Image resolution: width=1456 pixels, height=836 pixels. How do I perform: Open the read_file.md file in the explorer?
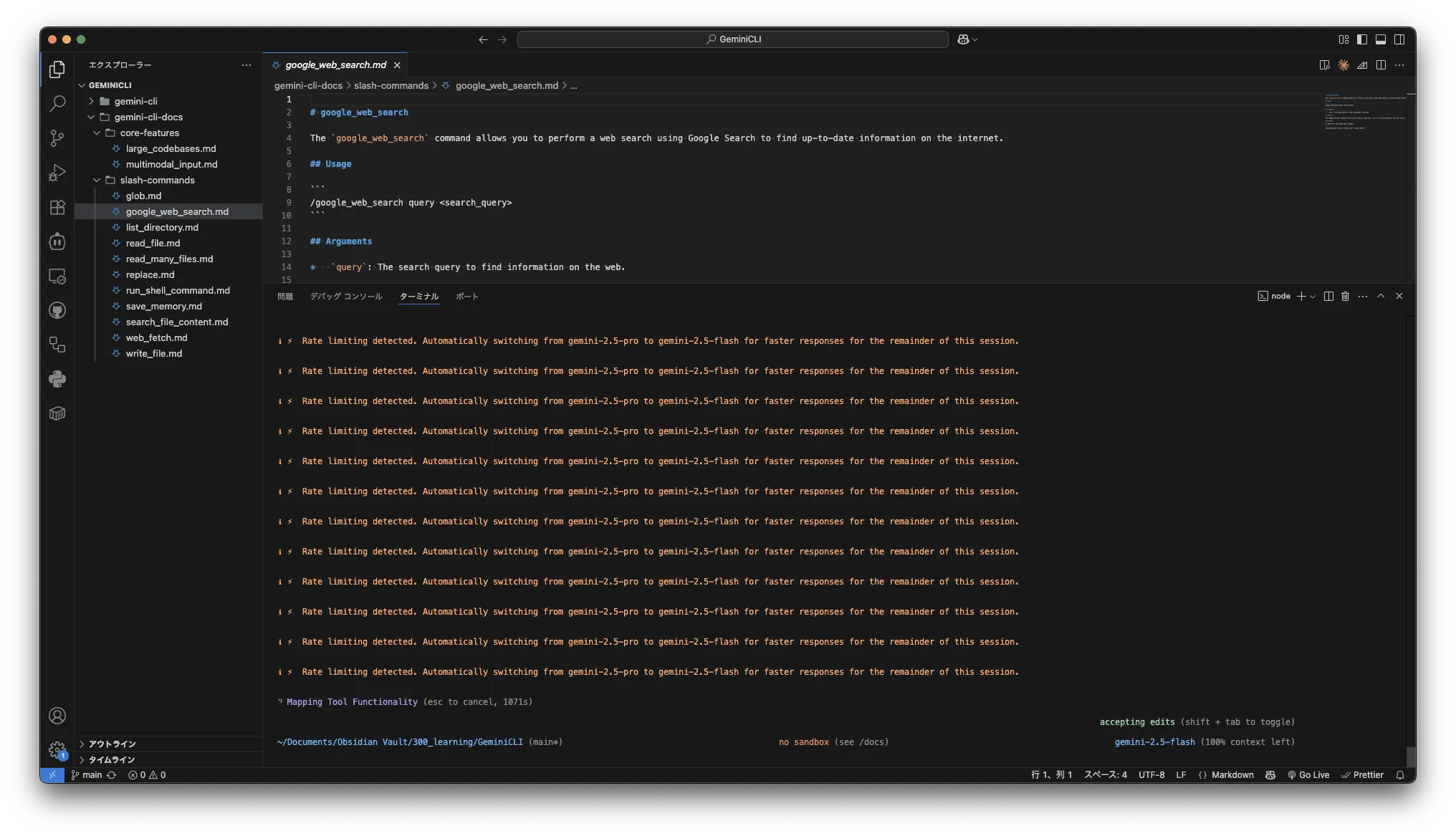153,243
